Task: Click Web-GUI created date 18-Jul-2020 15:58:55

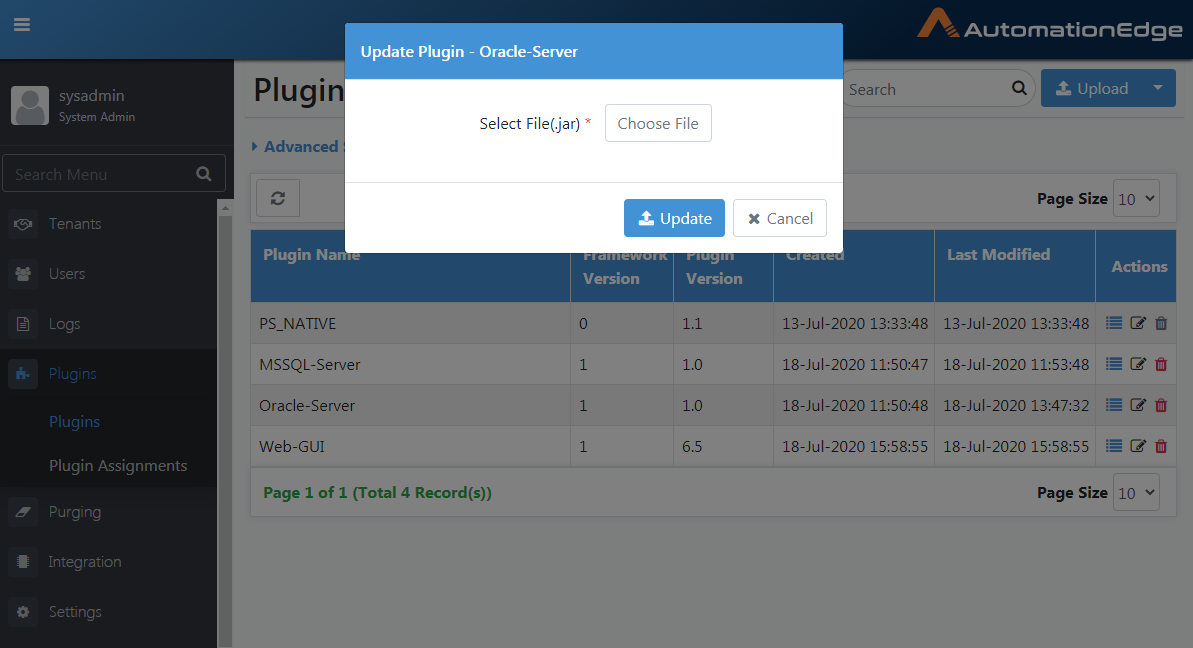Action: (x=855, y=446)
